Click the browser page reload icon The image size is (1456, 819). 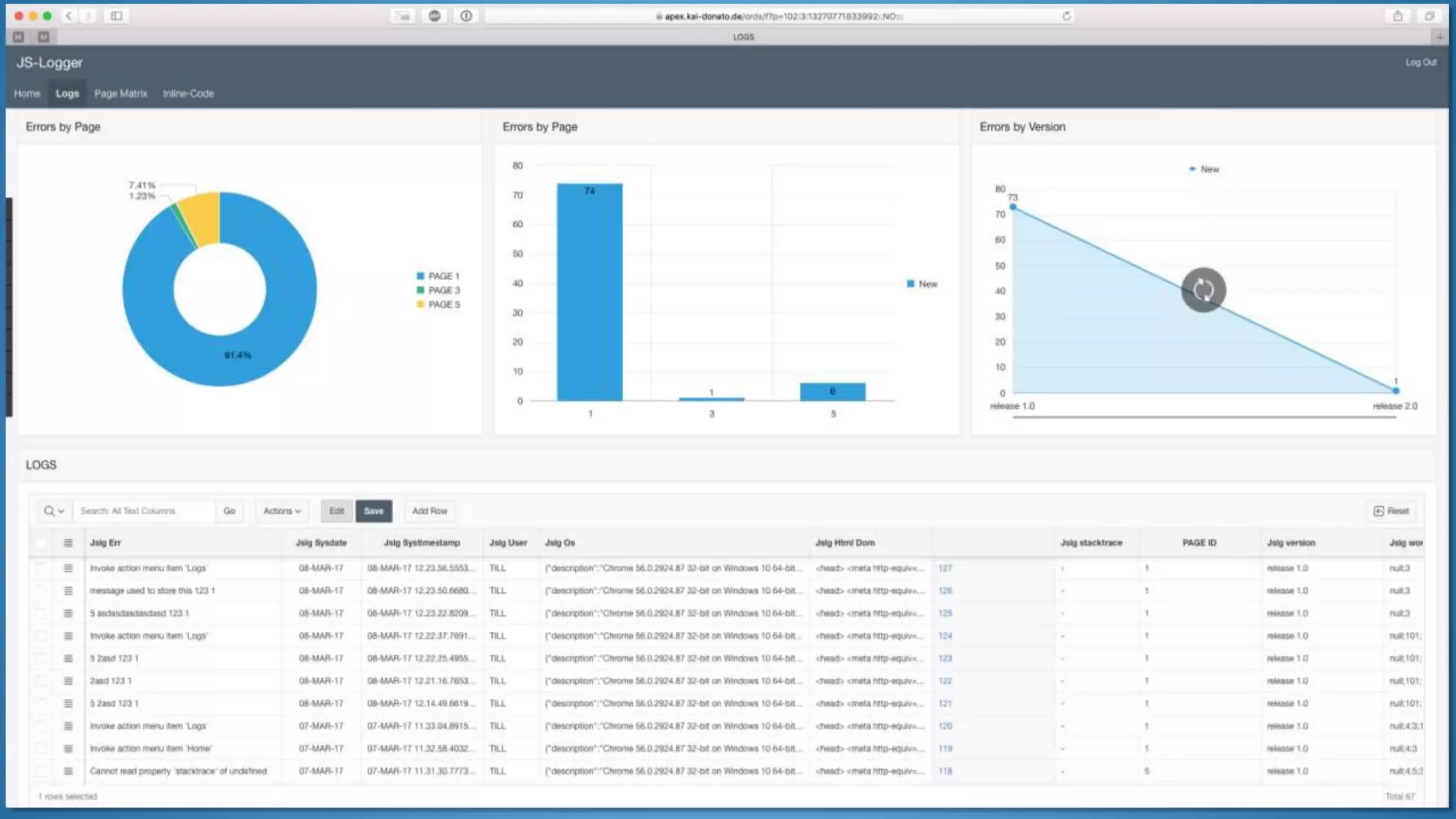click(x=1066, y=16)
